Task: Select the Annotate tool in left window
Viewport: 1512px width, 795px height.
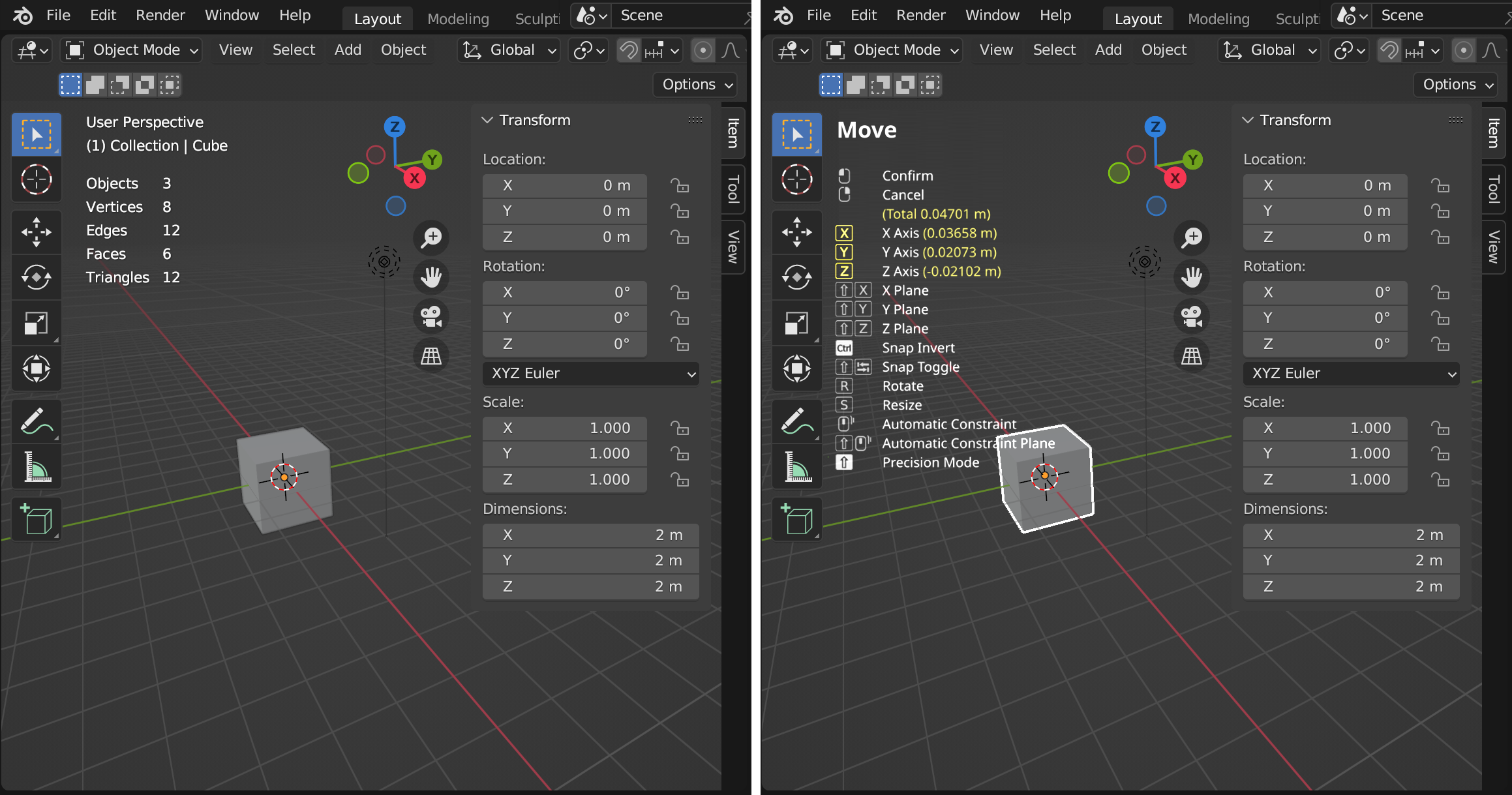Action: [x=37, y=421]
